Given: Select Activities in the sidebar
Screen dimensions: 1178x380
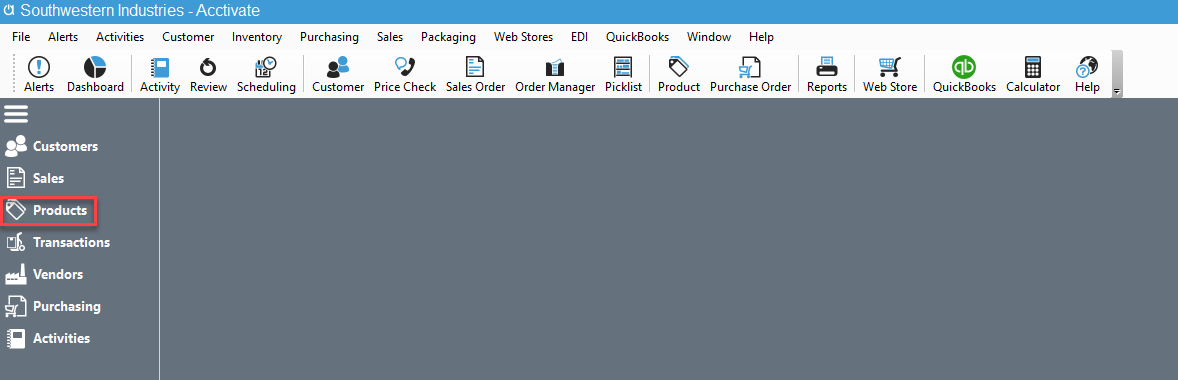Looking at the screenshot, I should [x=47, y=339].
